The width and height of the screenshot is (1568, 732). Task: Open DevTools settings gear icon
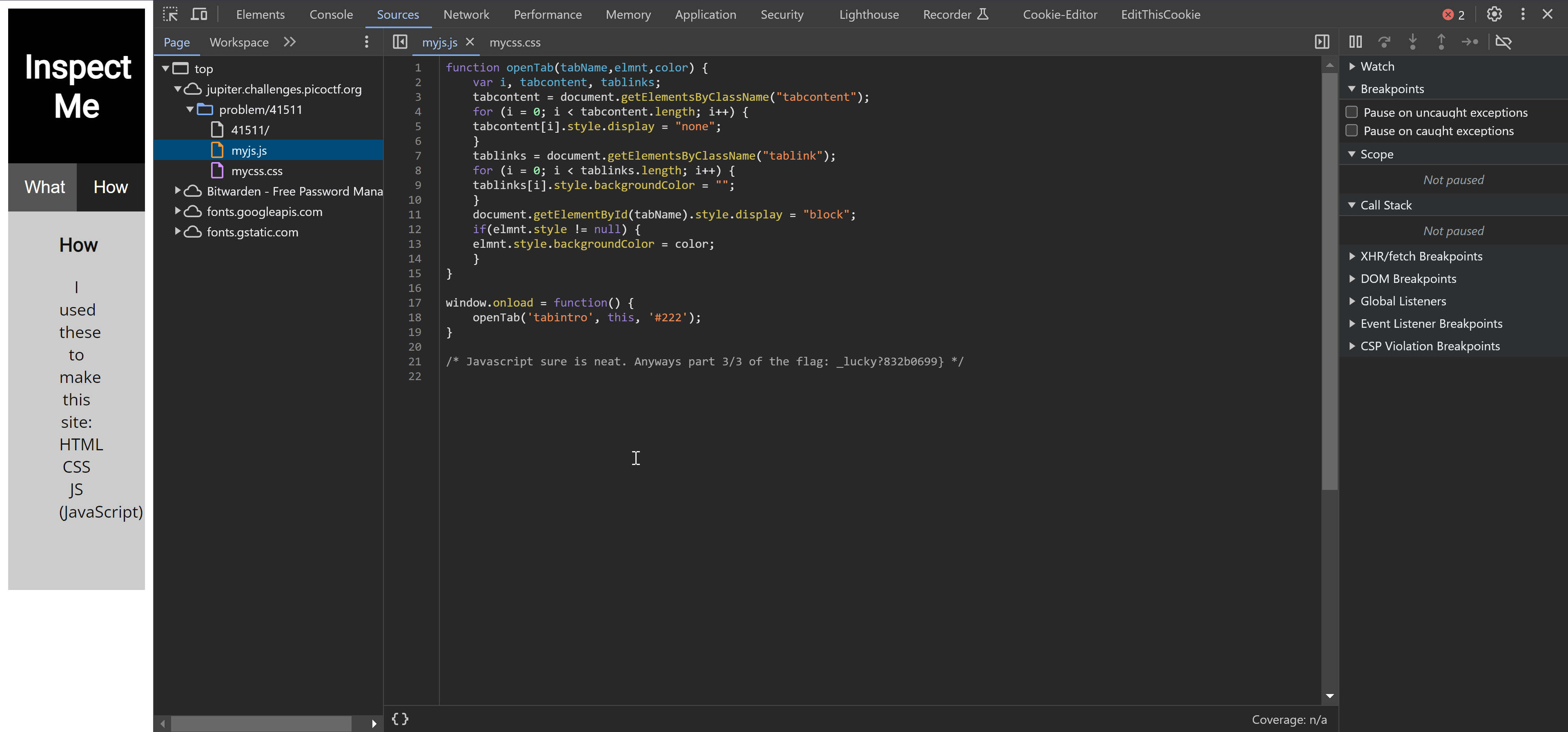point(1494,14)
